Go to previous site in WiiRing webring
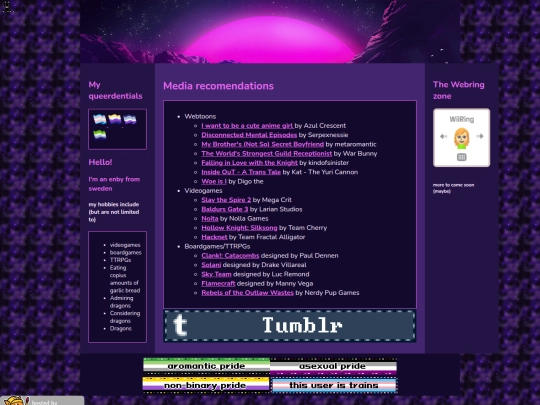The width and height of the screenshot is (540, 405). [x=444, y=136]
